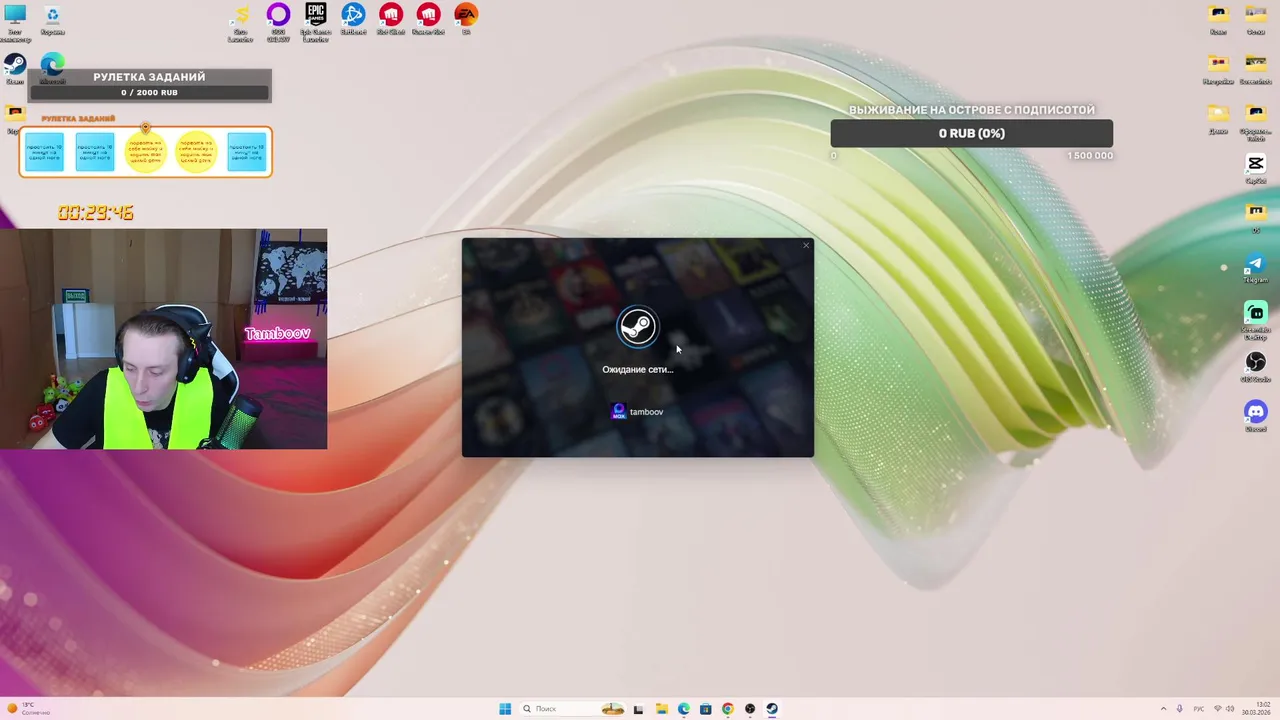Open the Steam desktop shortcut
Screen dimensions: 1280x720
point(15,68)
